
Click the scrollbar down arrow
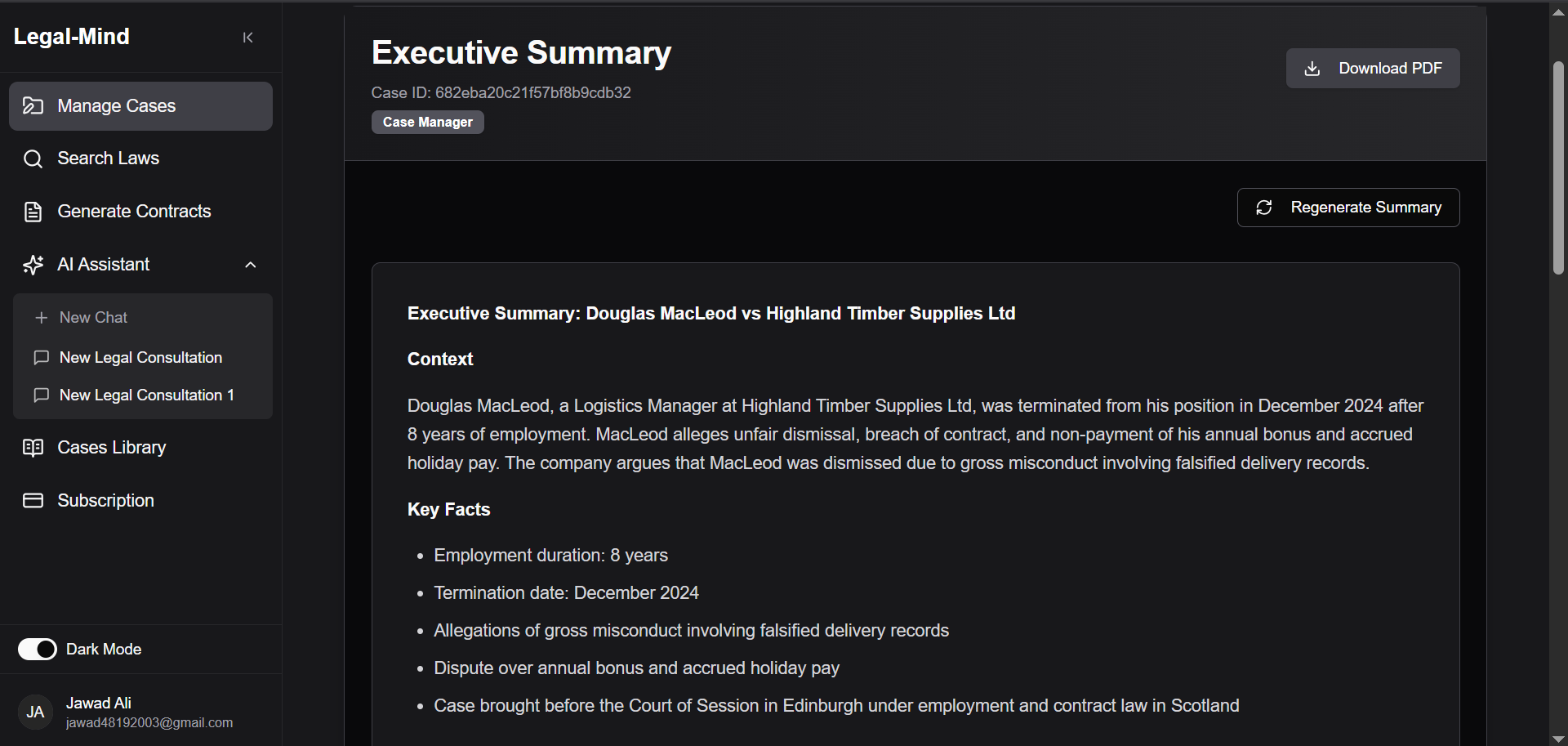pyautogui.click(x=1558, y=739)
